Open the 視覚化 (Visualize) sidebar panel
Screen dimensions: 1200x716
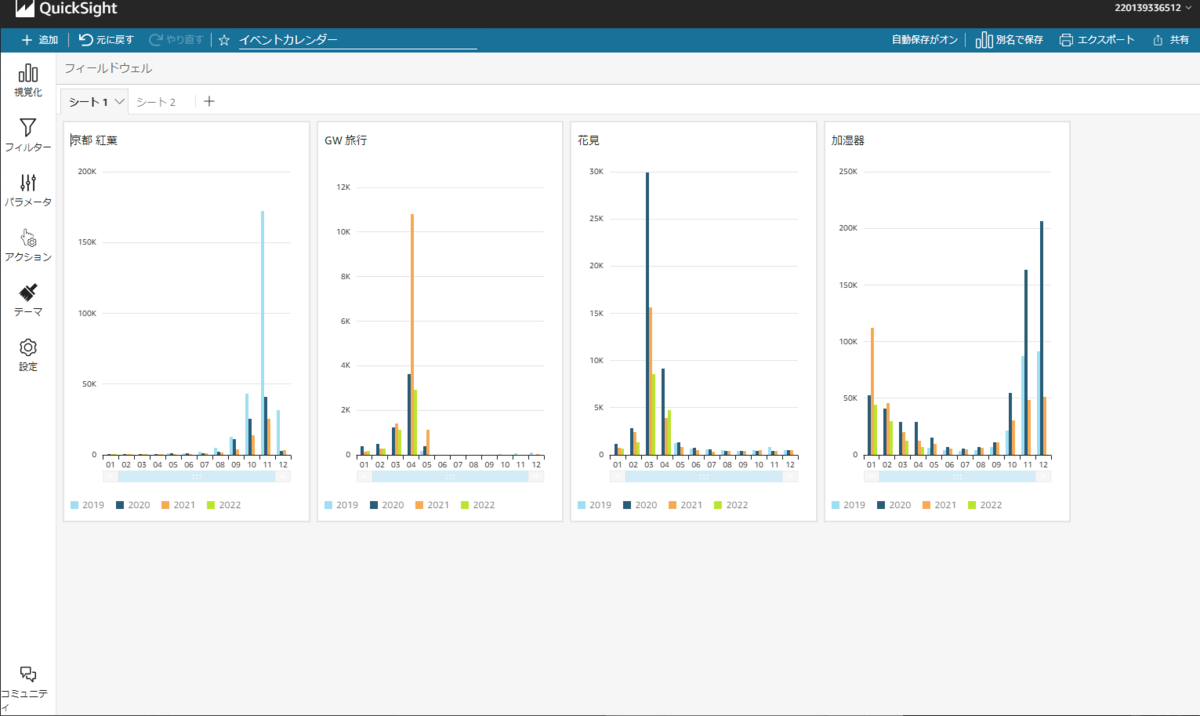(28, 80)
